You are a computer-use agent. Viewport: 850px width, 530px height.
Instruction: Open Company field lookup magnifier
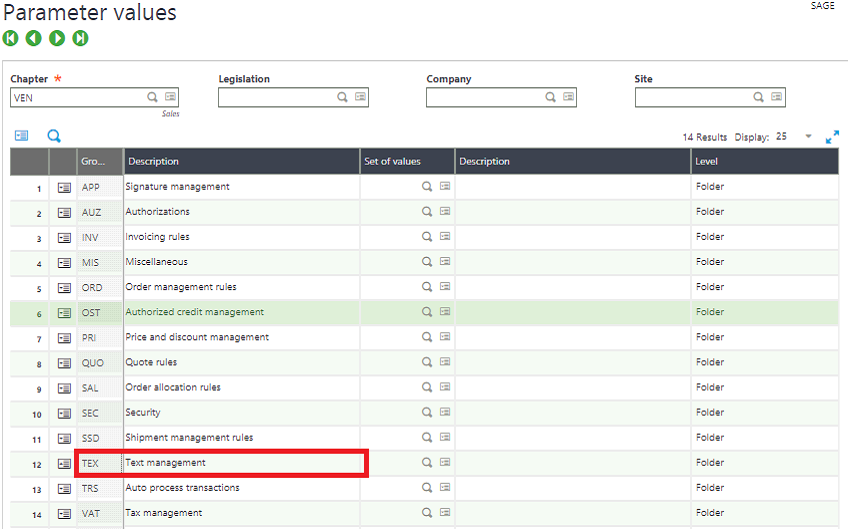point(550,97)
